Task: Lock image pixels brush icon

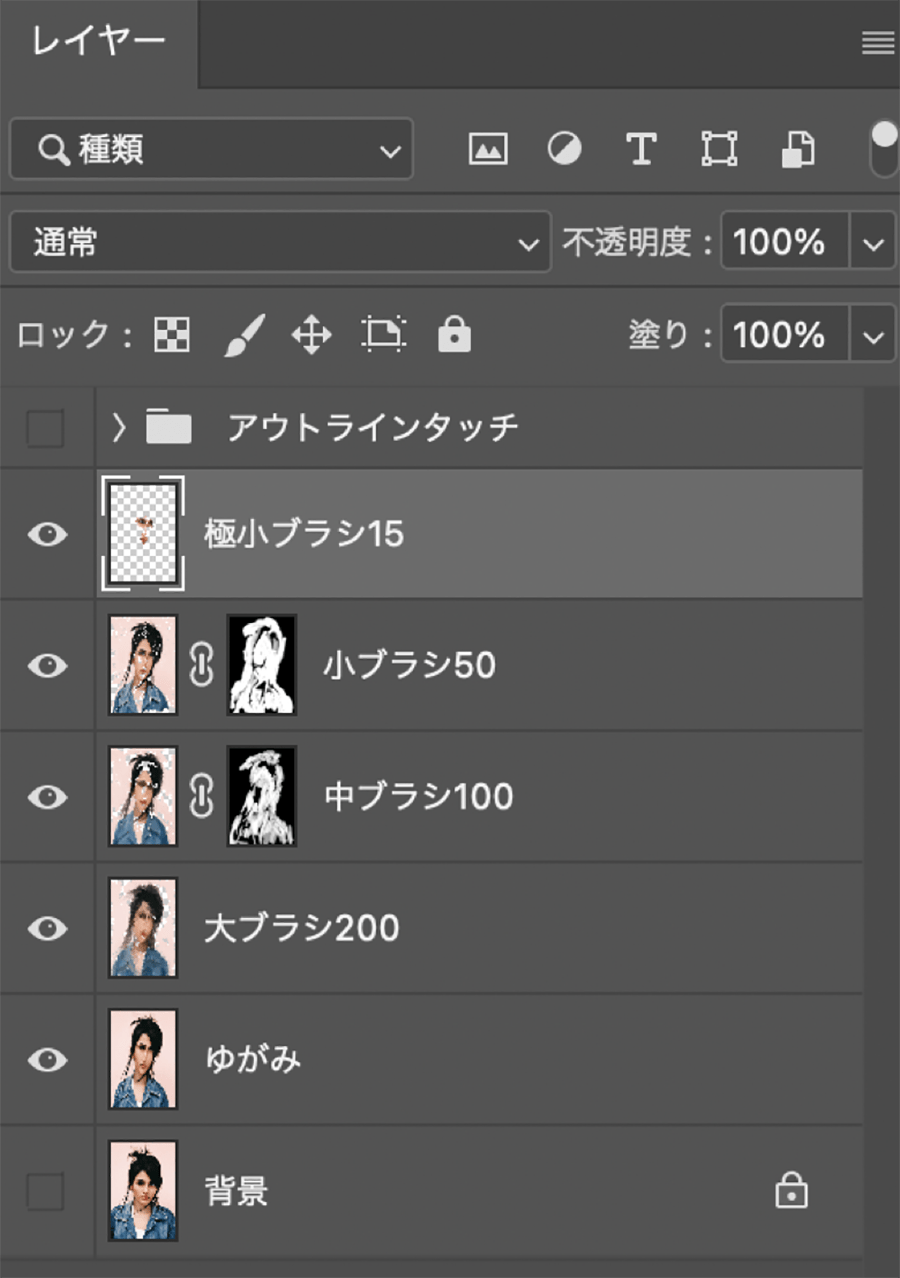Action: pos(243,336)
